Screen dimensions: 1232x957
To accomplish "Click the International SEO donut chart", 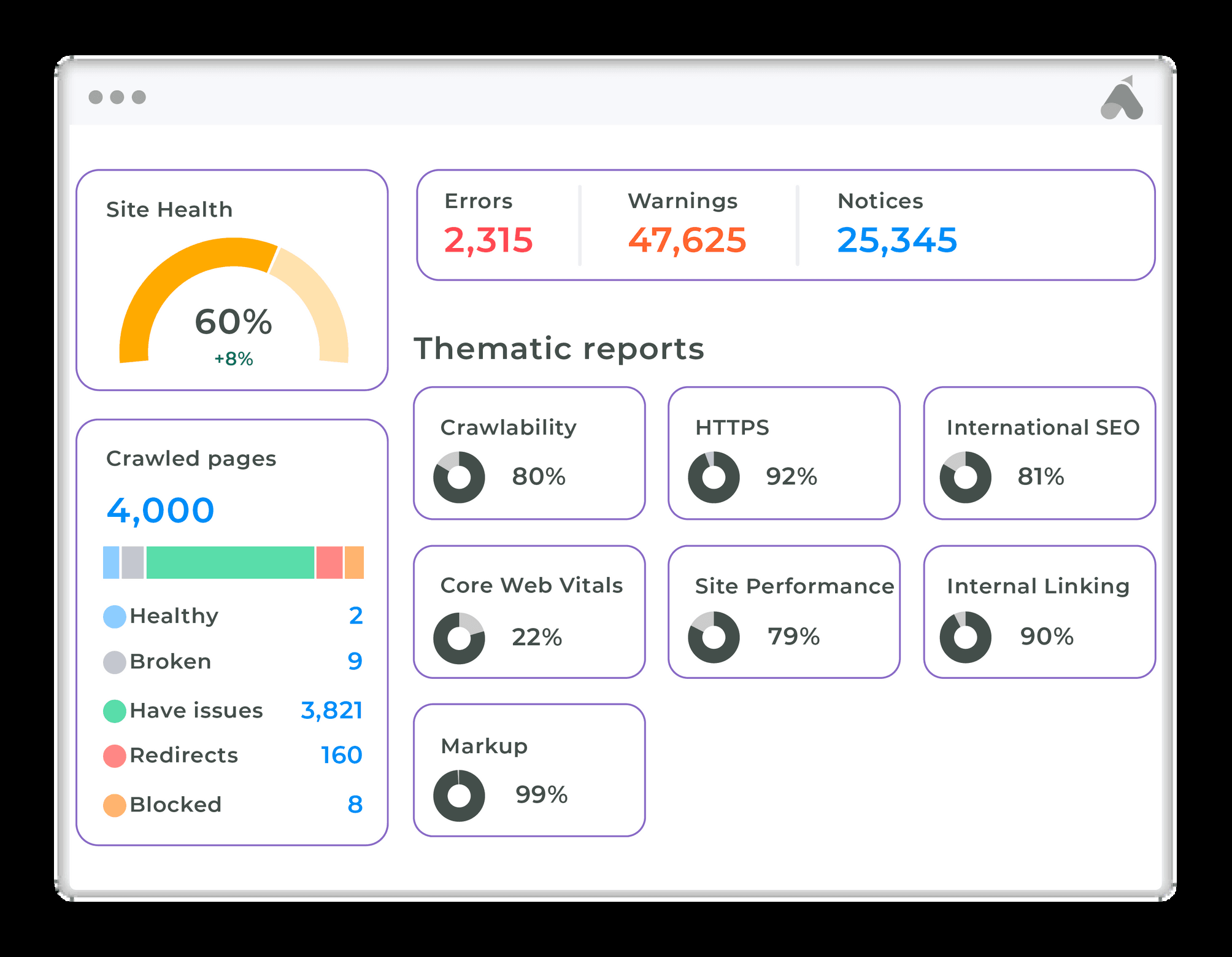I will [965, 478].
